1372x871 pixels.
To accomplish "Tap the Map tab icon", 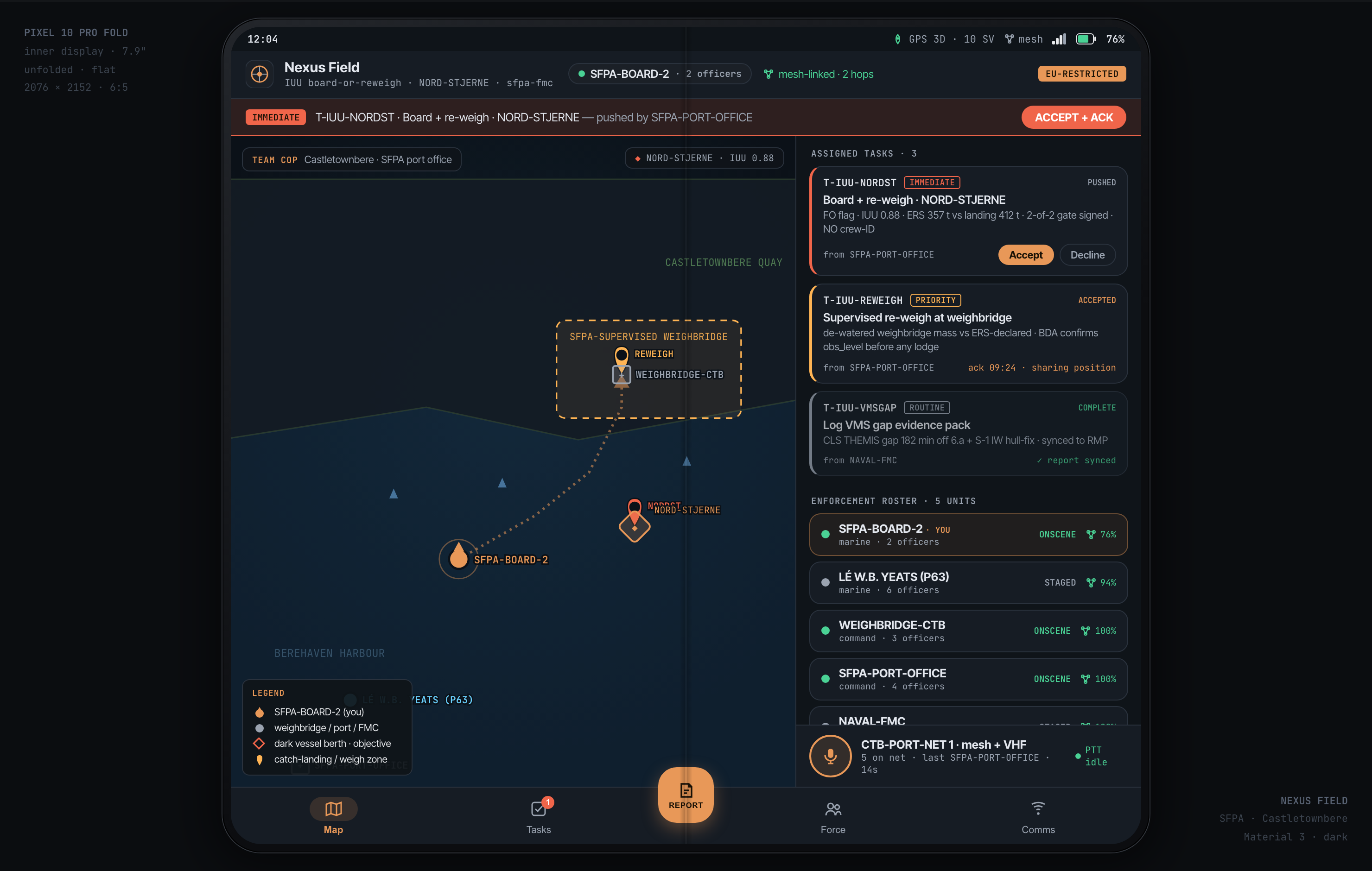I will (x=333, y=808).
